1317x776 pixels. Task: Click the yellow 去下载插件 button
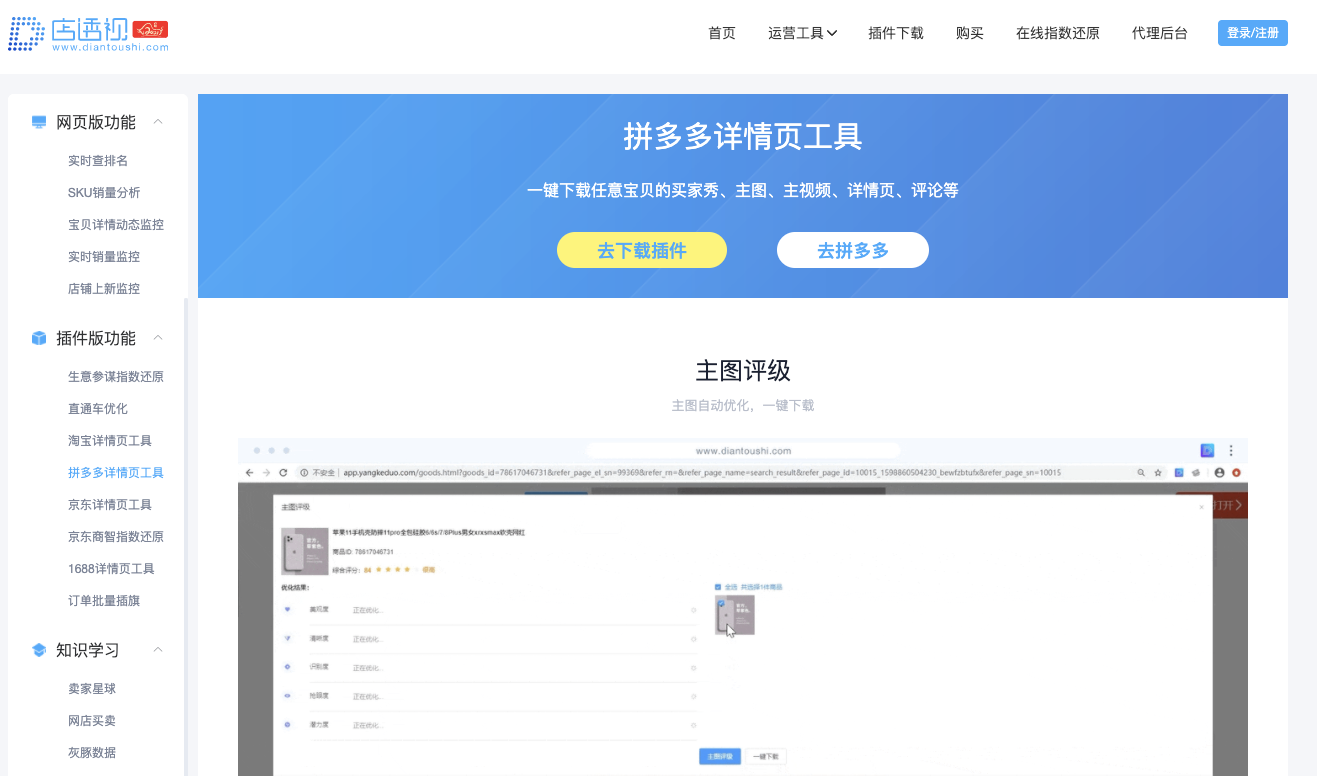642,250
